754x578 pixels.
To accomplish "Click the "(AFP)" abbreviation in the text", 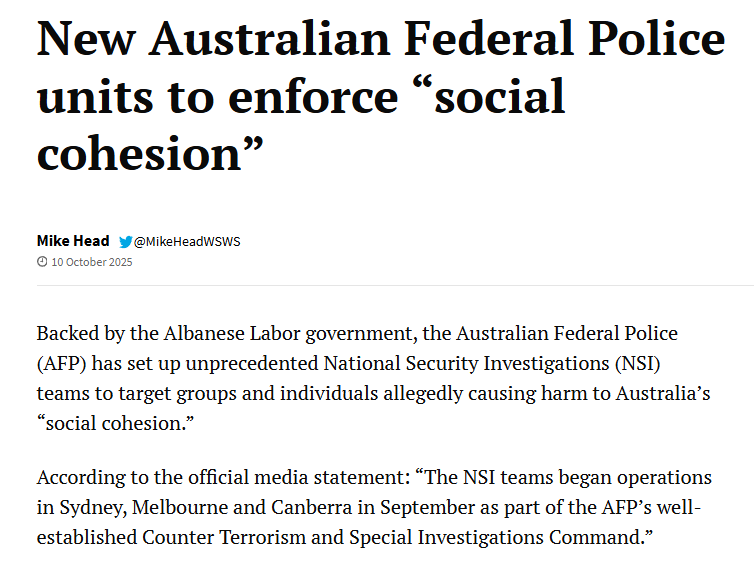I will click(x=62, y=364).
